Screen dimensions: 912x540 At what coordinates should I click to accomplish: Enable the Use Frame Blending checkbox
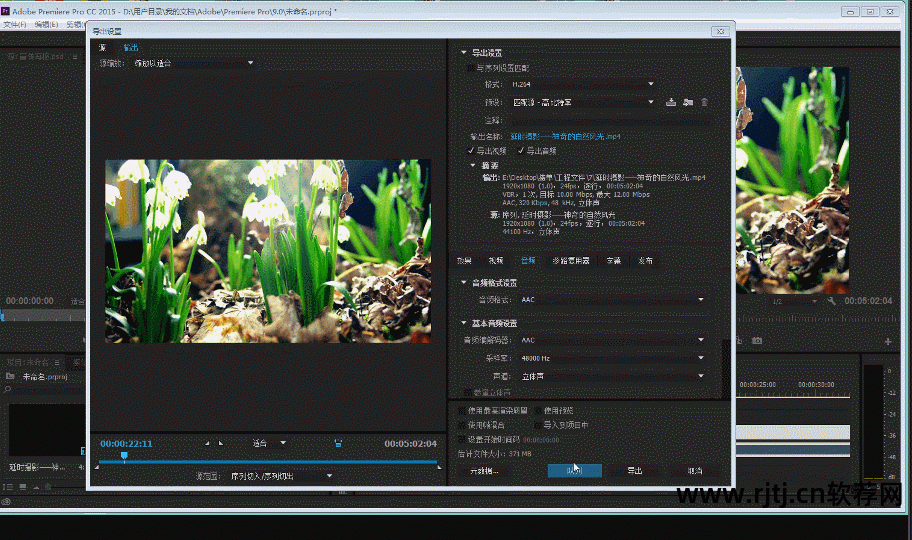pyautogui.click(x=462, y=425)
